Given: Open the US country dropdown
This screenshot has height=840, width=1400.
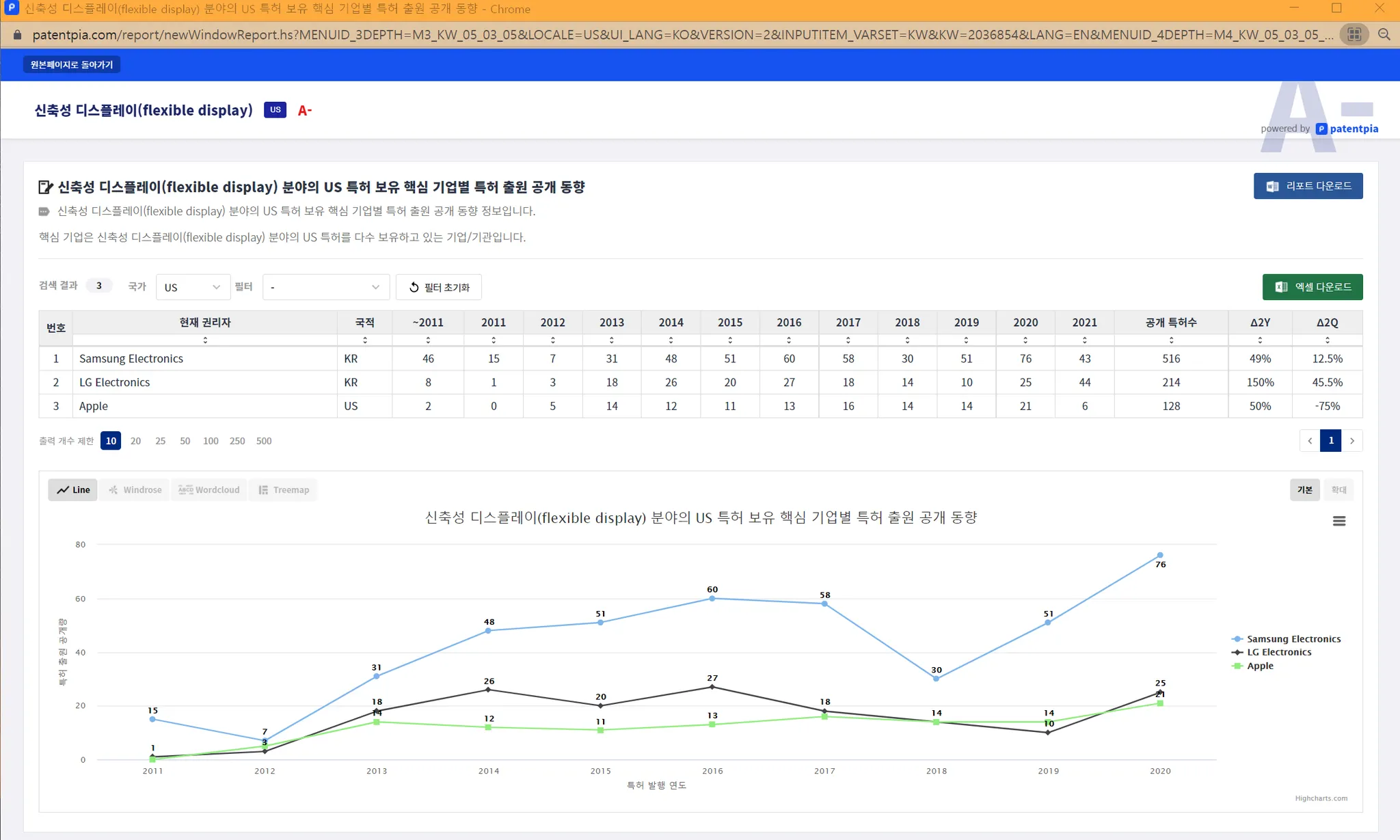Looking at the screenshot, I should tap(192, 287).
